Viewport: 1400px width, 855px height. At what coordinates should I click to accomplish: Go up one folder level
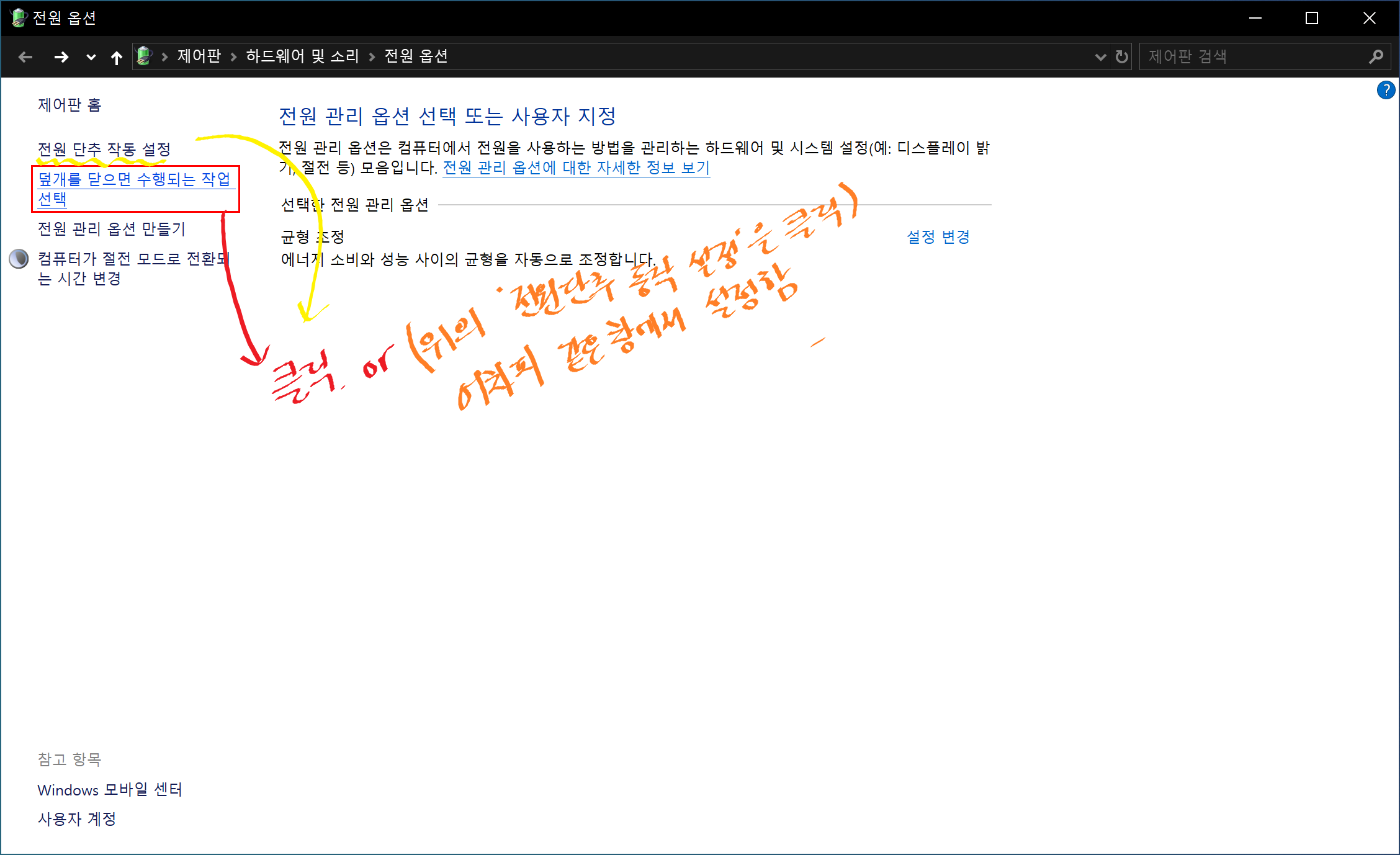(116, 57)
